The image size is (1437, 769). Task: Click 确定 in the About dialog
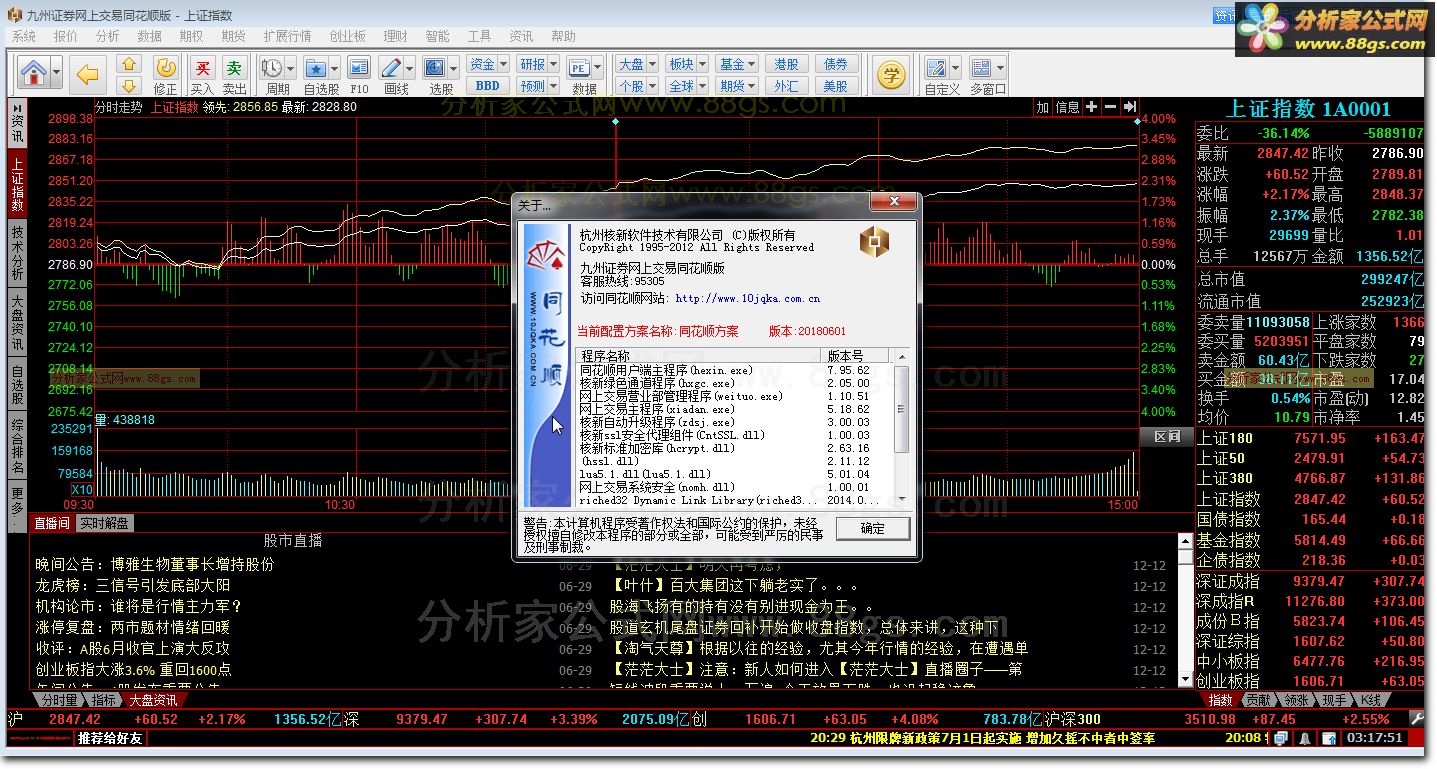pos(873,527)
